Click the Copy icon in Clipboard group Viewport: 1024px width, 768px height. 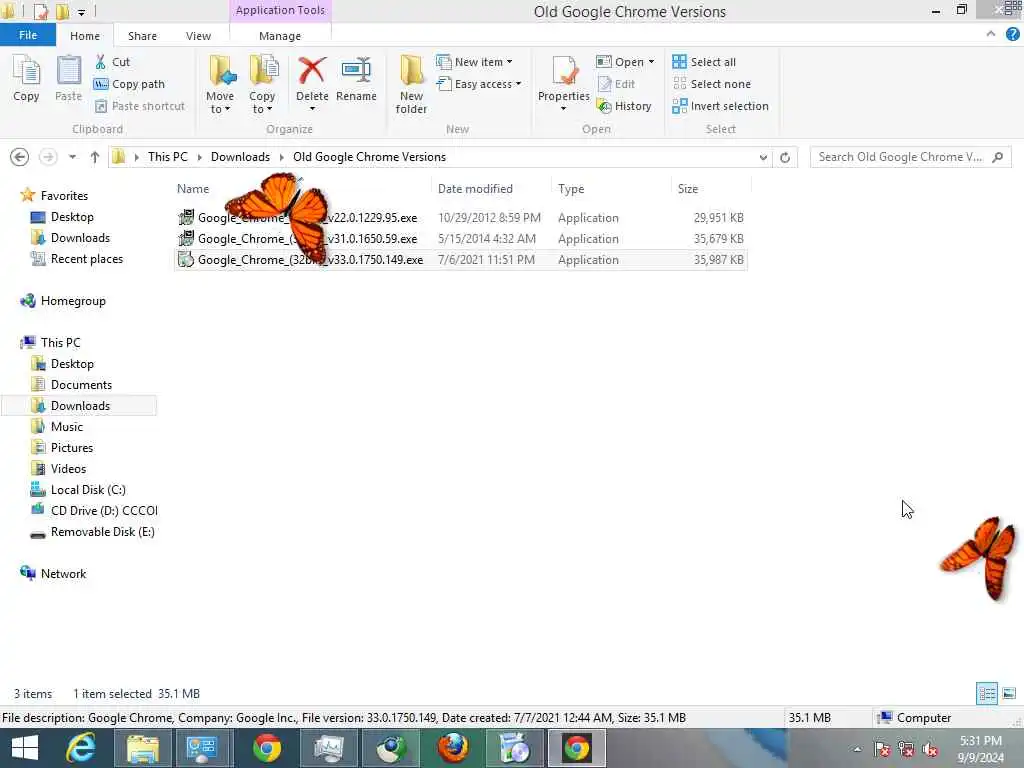(26, 78)
